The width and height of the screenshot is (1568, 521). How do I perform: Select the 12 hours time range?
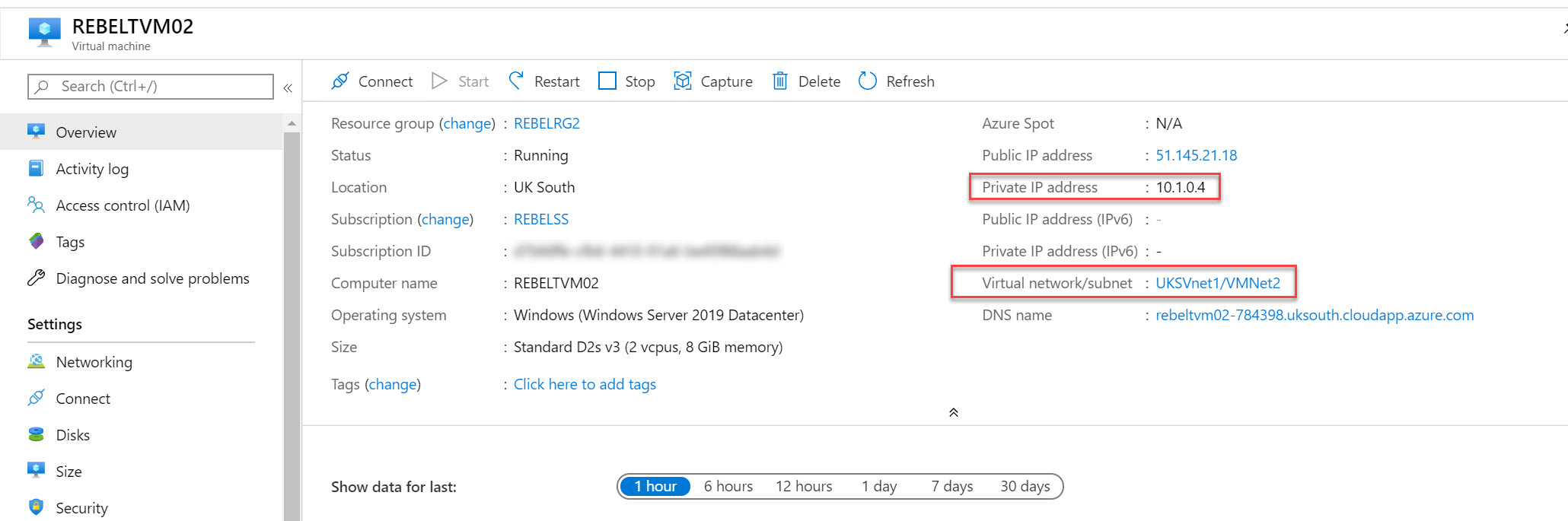pyautogui.click(x=804, y=486)
